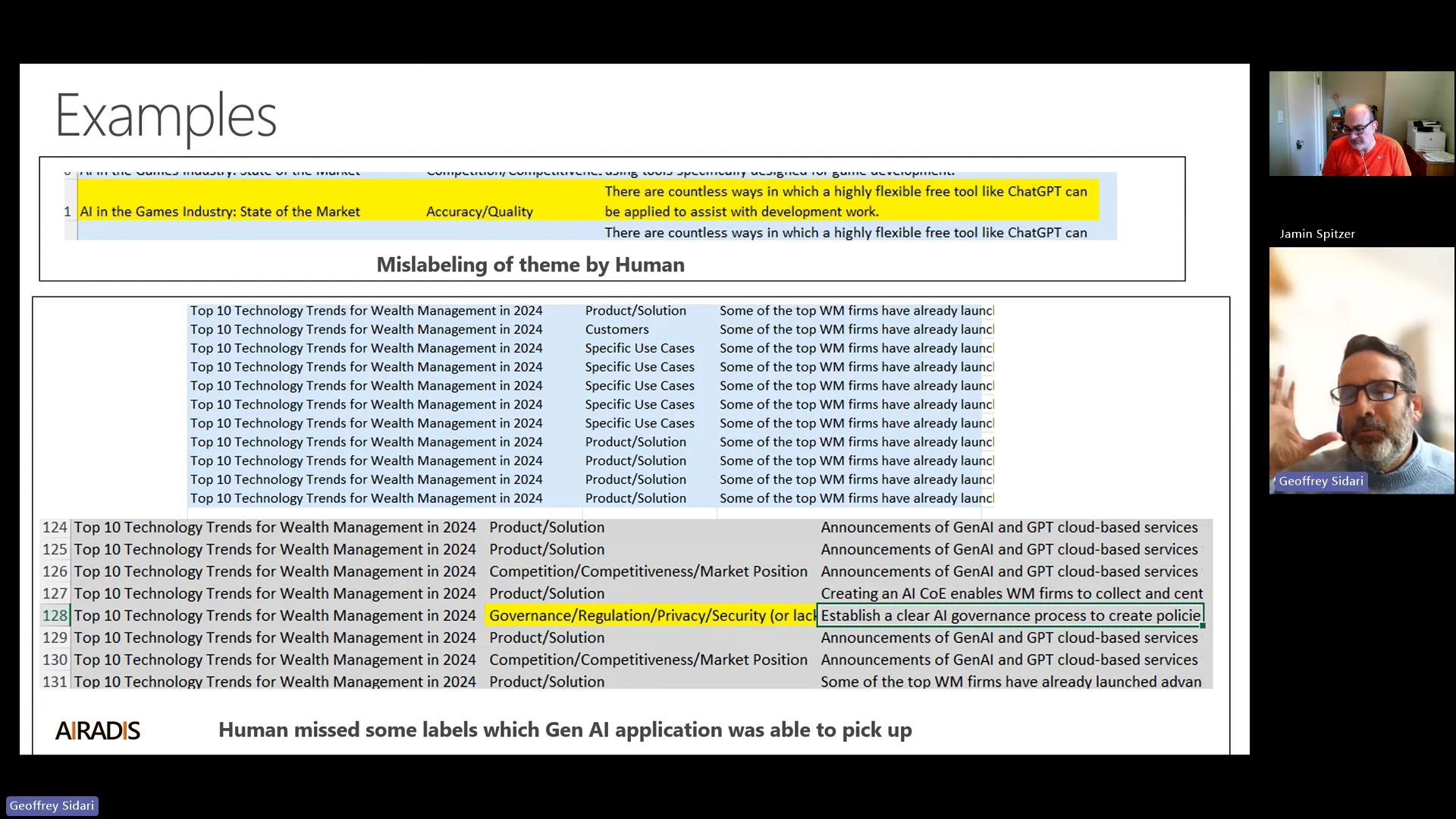The image size is (1456, 819).
Task: Click the 'Customers' label cell
Action: point(617,329)
